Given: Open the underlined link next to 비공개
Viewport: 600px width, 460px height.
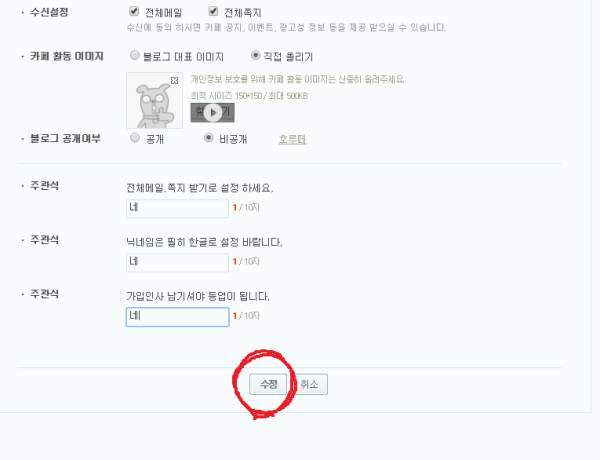Looking at the screenshot, I should coord(292,139).
